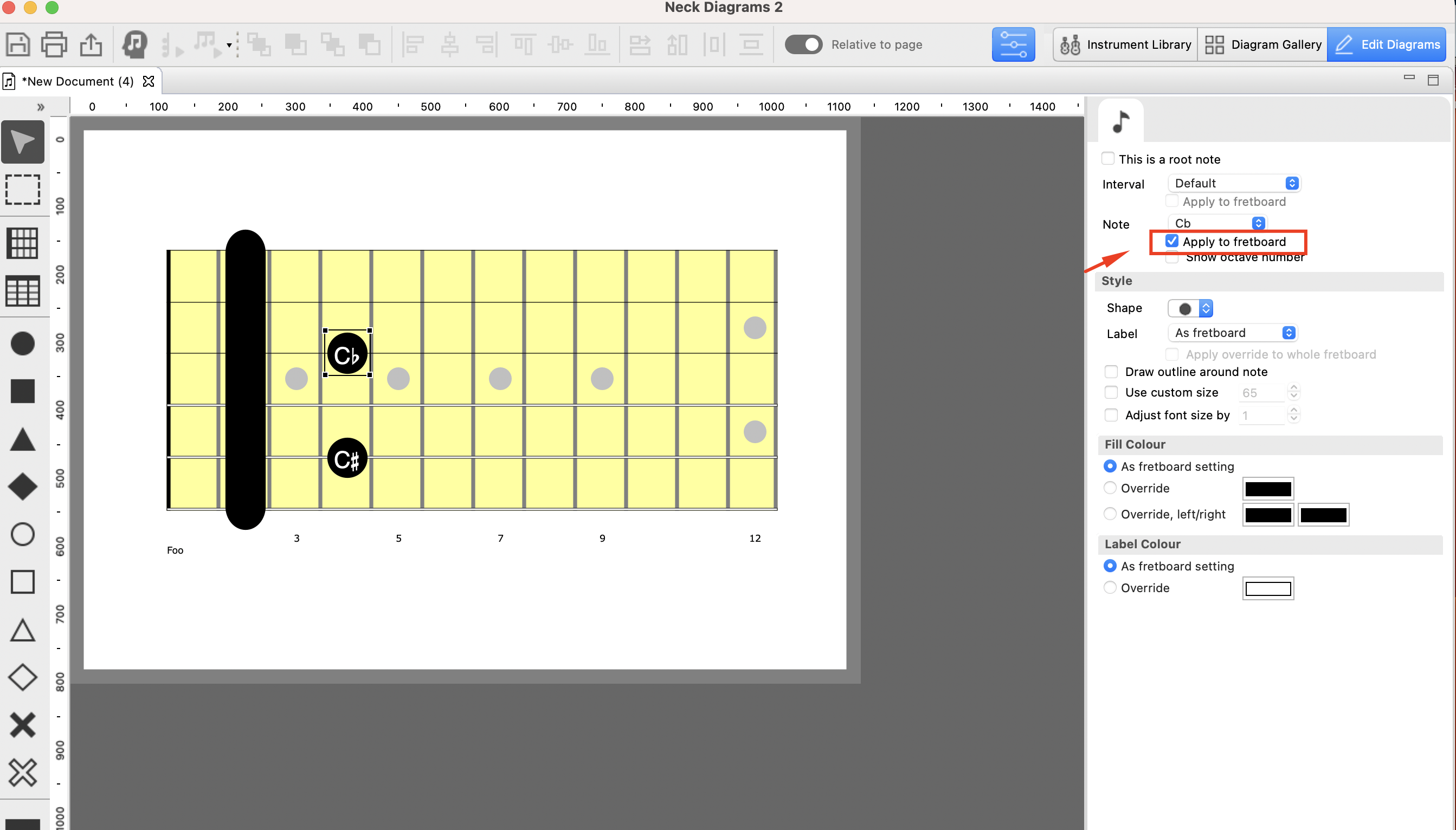1456x830 pixels.
Task: Select 'Override, left/right' fill option
Action: (1110, 514)
